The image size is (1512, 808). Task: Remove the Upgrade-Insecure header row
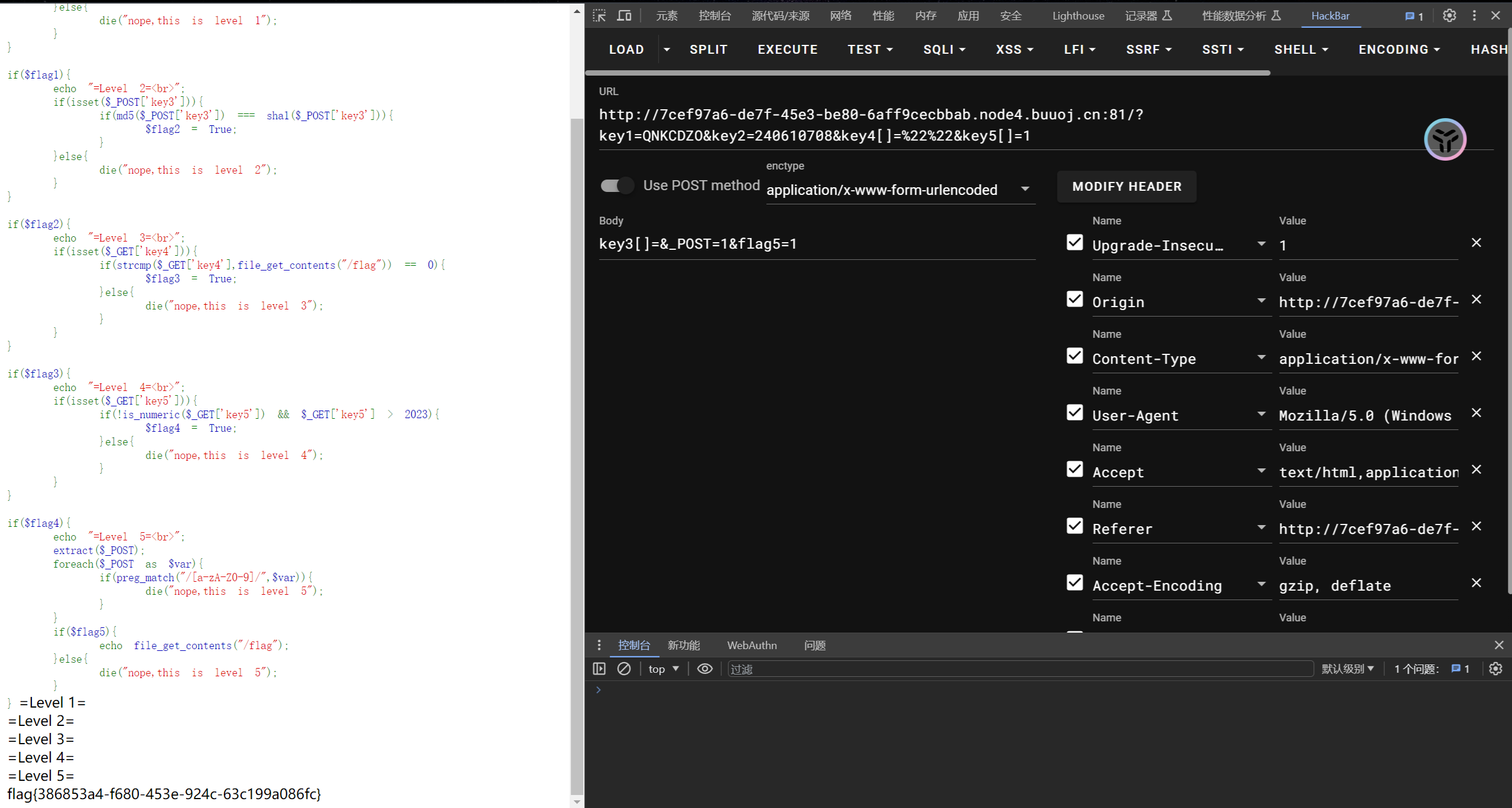(1476, 243)
